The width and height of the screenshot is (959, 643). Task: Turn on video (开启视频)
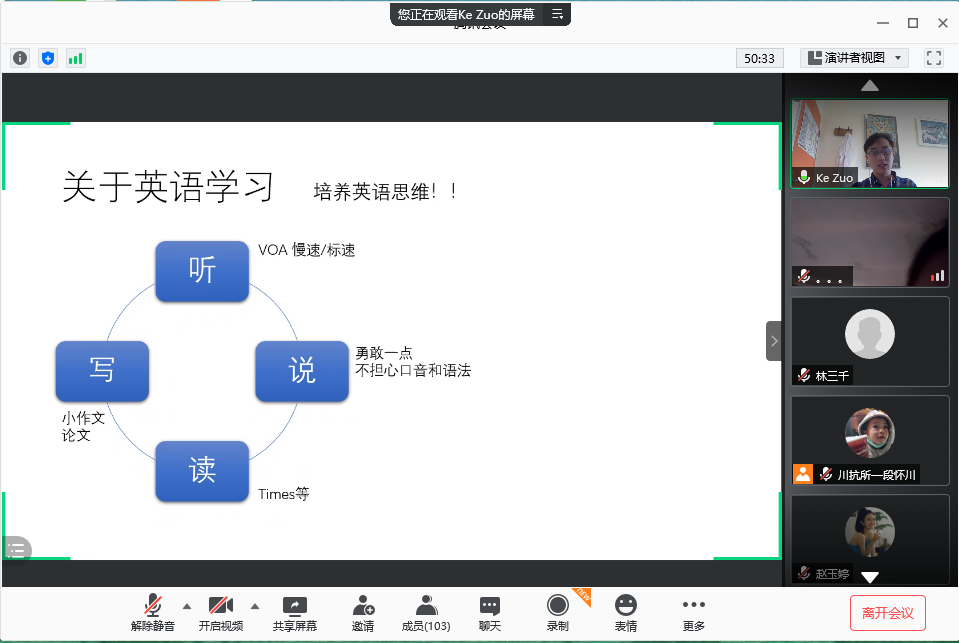(220, 612)
